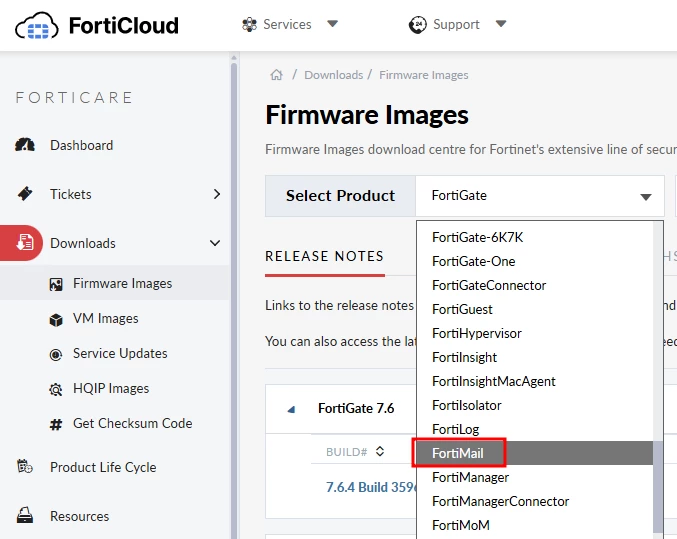
Task: Open the Support dropdown arrow
Action: (x=501, y=24)
